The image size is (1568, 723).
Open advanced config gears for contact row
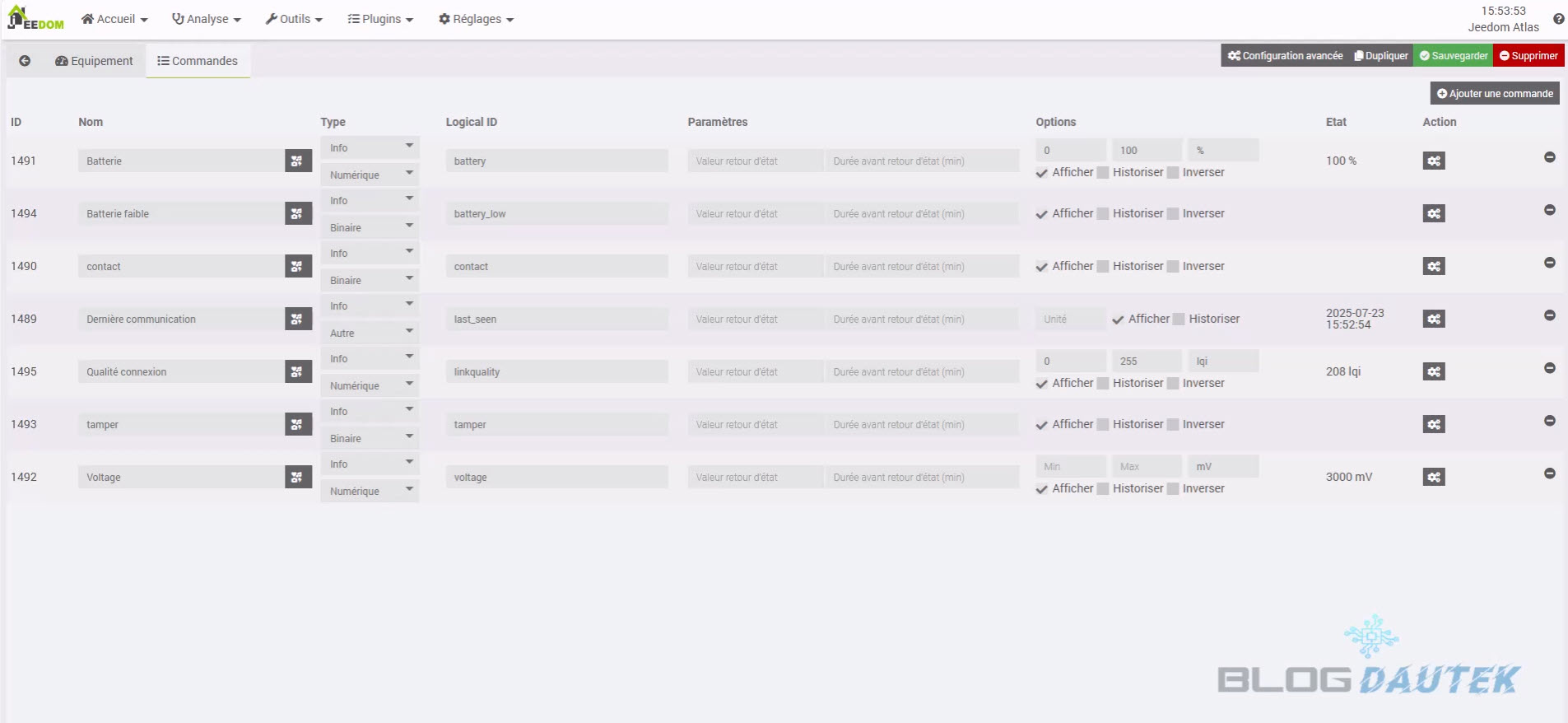[1433, 267]
